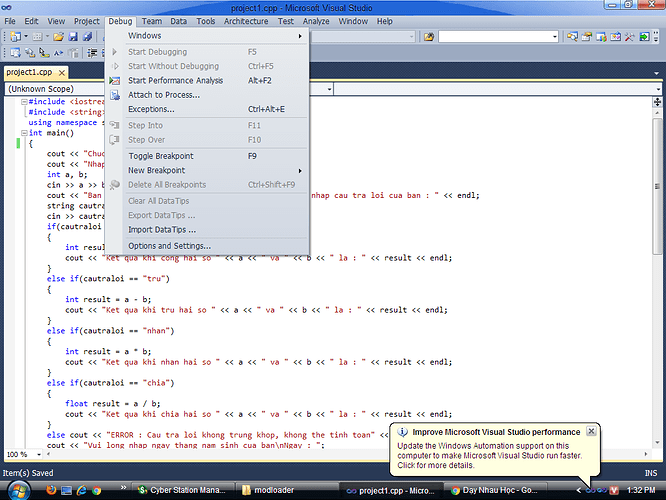
Task: Collapse the #include region outline toggle
Action: (x=24, y=102)
